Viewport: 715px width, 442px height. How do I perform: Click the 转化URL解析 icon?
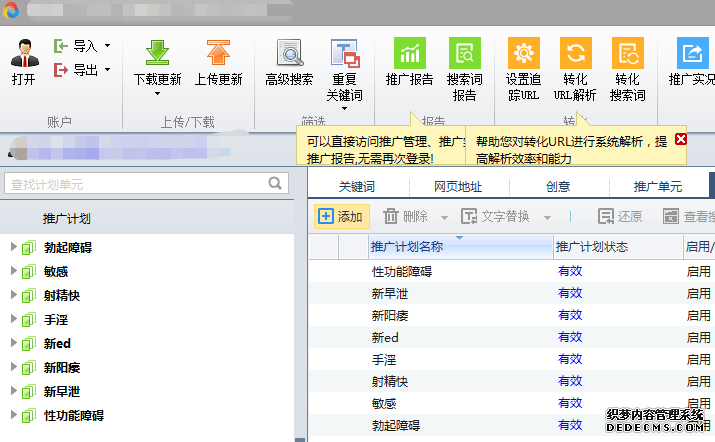[575, 54]
